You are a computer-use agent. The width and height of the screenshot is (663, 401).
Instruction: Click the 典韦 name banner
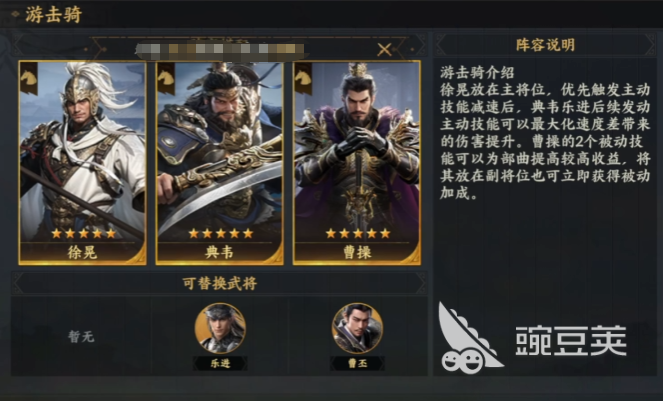point(219,253)
